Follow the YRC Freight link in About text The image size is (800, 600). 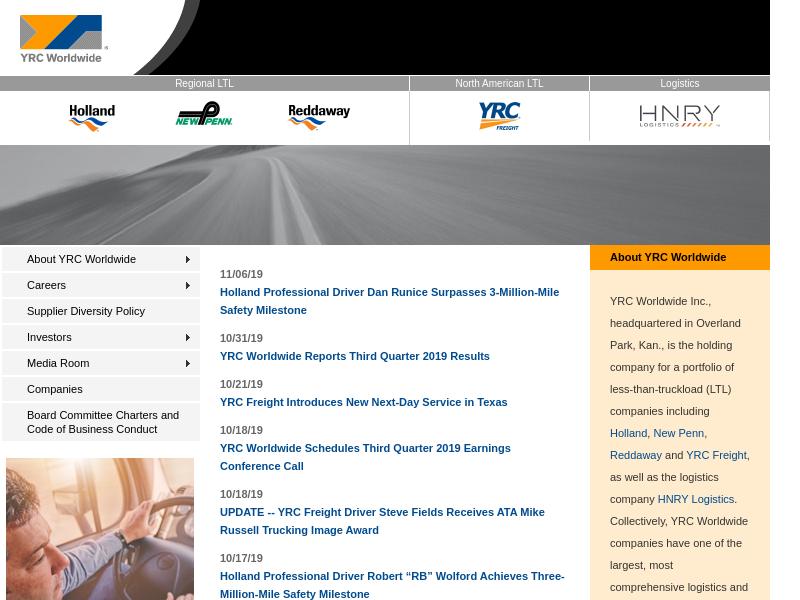[716, 455]
